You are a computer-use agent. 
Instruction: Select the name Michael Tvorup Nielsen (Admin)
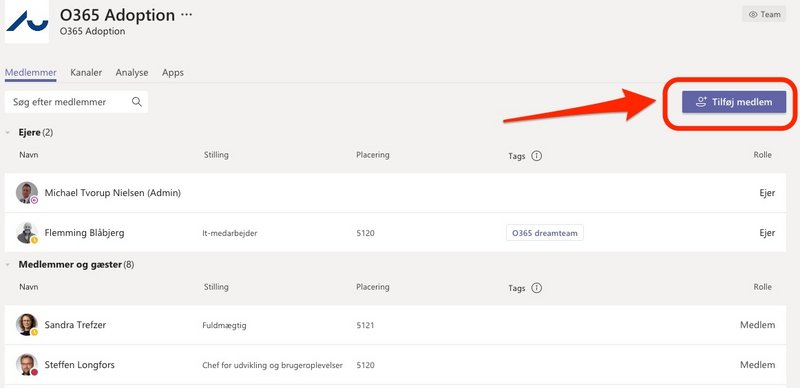coord(113,193)
